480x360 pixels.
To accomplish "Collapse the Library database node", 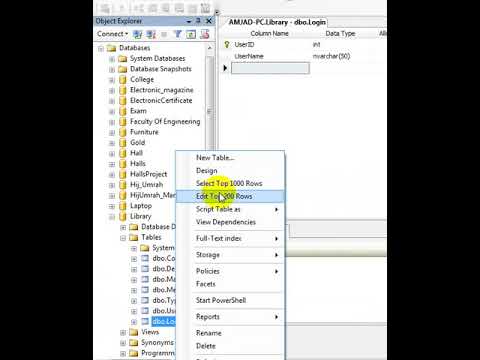I will pyautogui.click(x=112, y=217).
